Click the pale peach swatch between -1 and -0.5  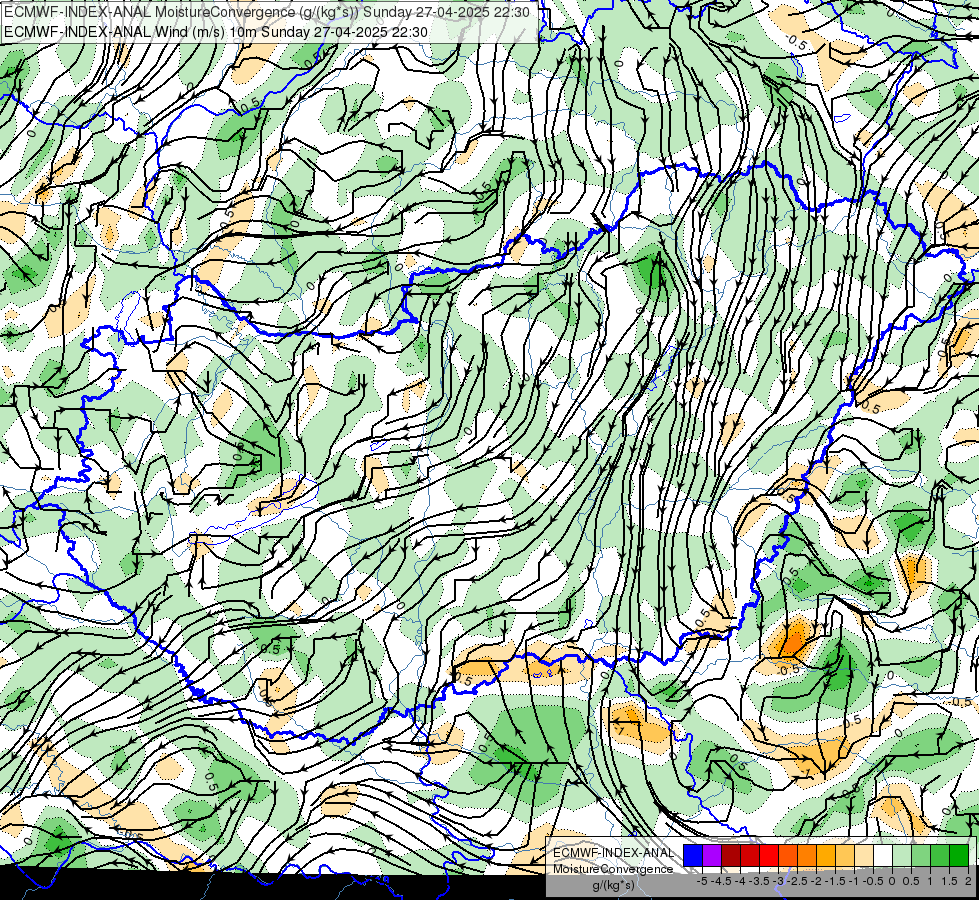[864, 855]
